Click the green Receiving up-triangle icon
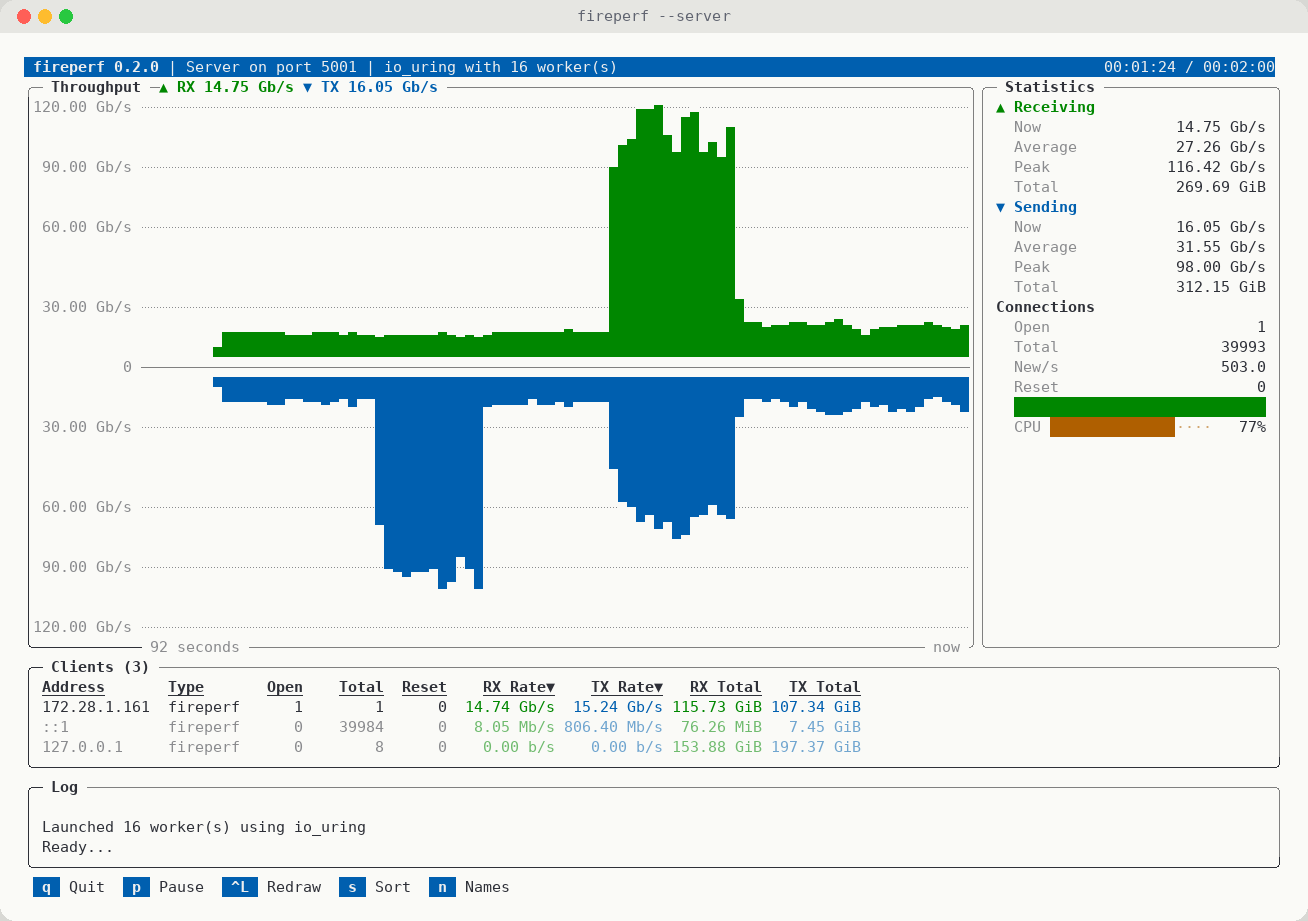Image resolution: width=1308 pixels, height=921 pixels. click(x=1001, y=107)
